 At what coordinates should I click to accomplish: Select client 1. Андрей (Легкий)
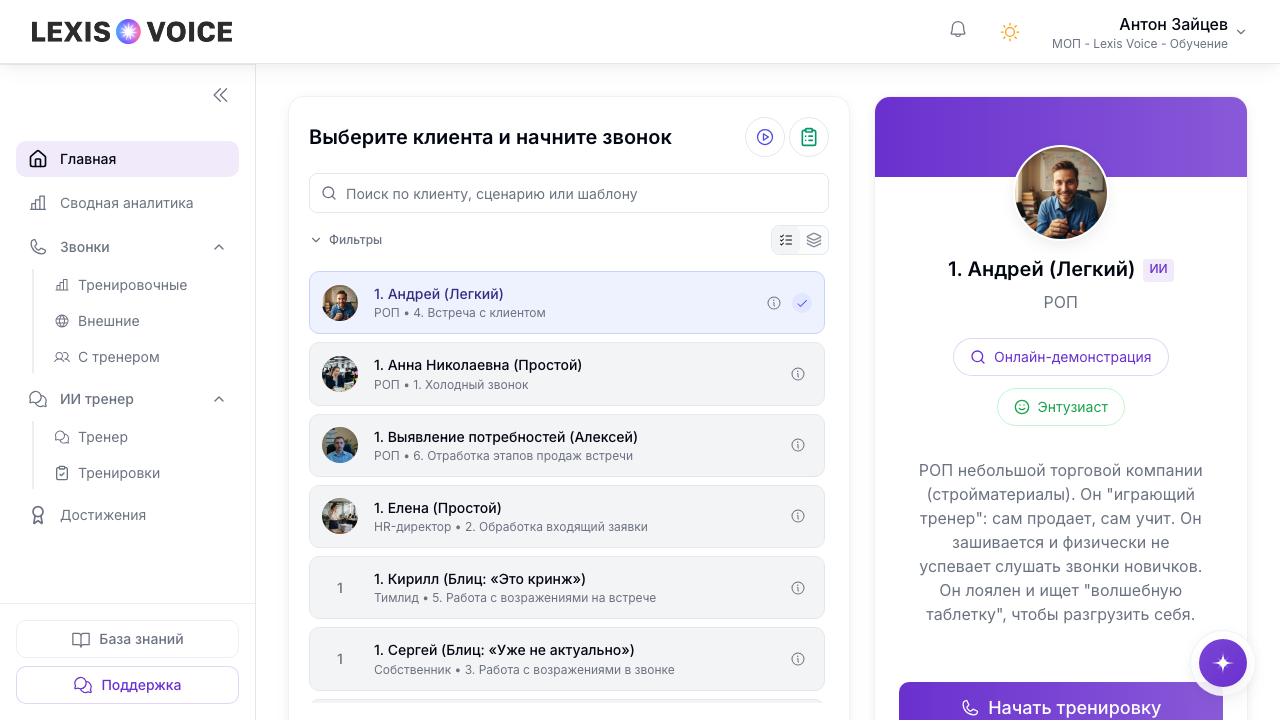coord(567,302)
